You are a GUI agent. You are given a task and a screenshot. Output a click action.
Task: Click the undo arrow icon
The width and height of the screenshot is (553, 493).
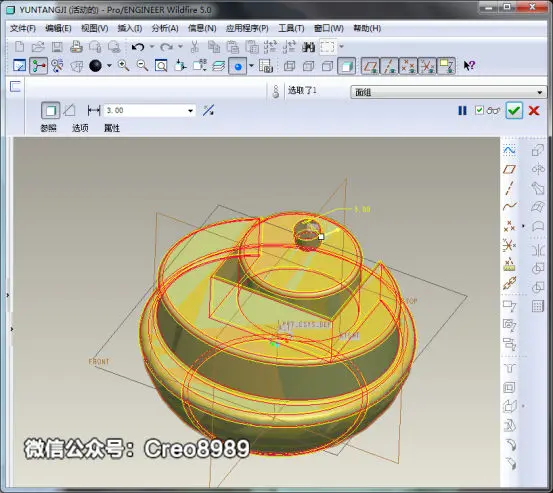(x=138, y=47)
